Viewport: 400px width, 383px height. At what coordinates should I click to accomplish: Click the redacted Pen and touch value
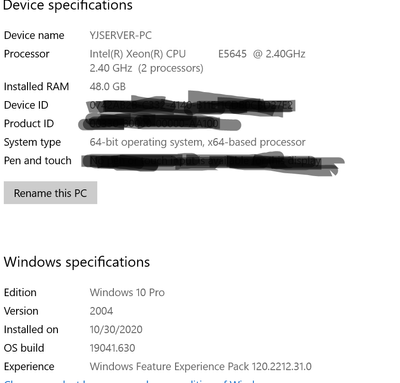click(x=213, y=163)
